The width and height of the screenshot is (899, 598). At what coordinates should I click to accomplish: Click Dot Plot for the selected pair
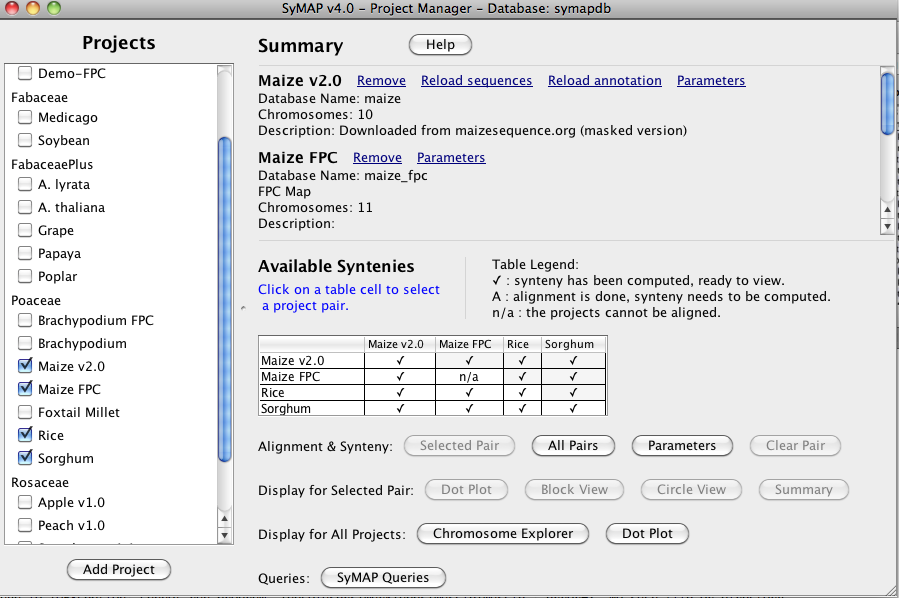467,490
